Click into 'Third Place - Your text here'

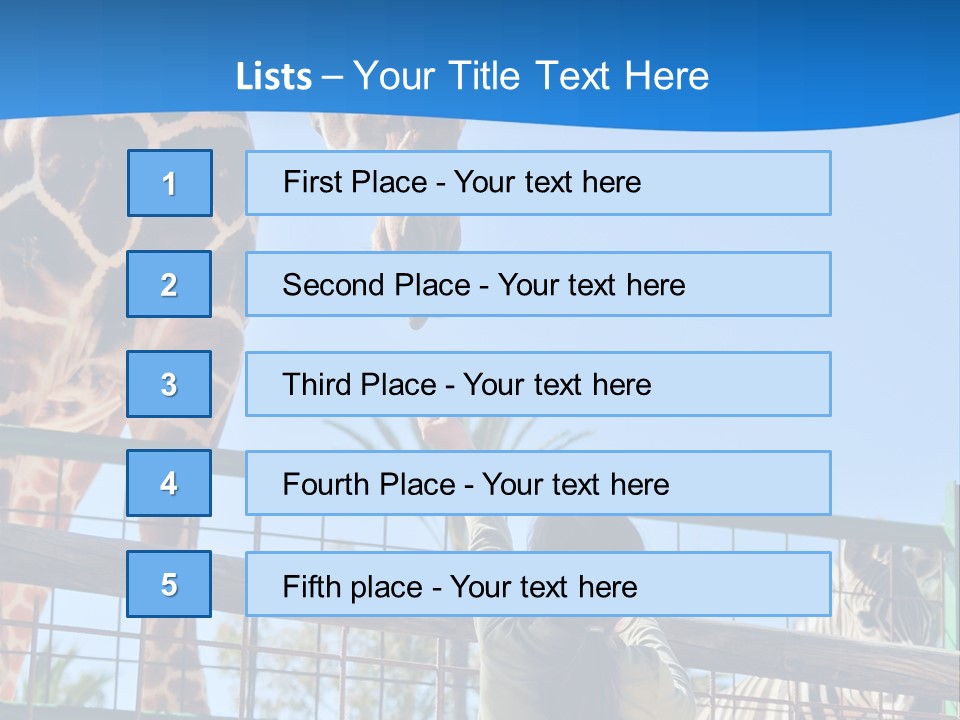point(538,384)
